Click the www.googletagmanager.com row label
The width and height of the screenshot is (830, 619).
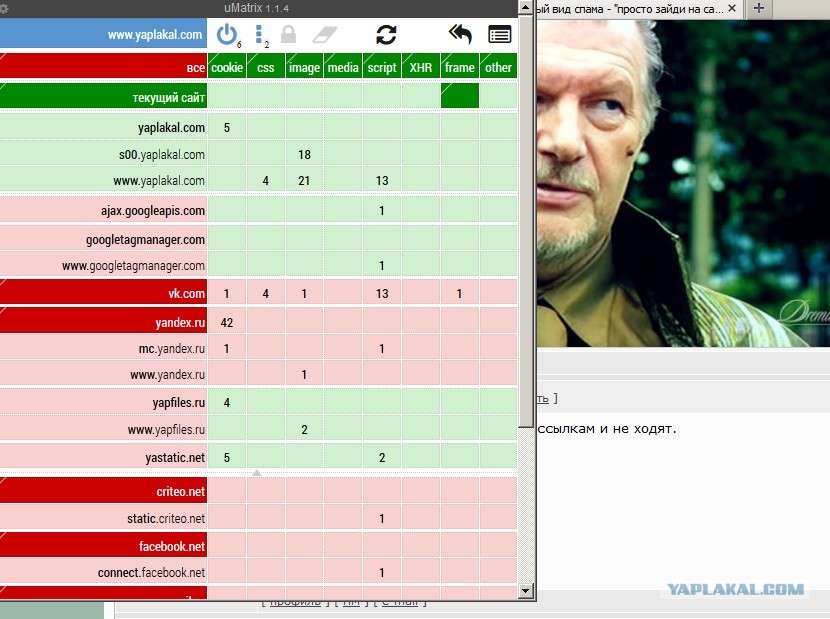pos(103,265)
